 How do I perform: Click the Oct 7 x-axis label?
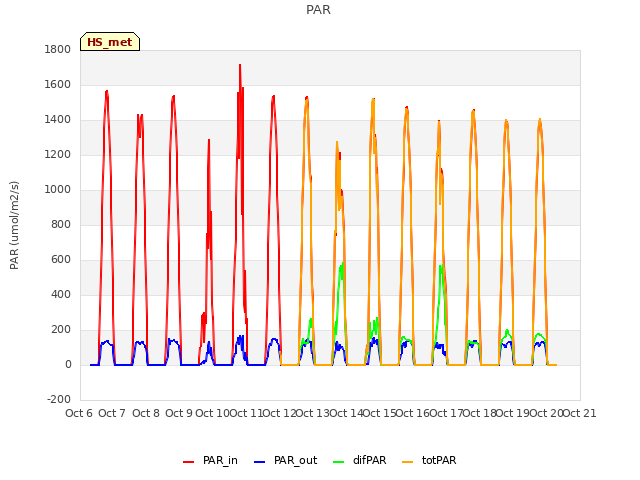(112, 413)
